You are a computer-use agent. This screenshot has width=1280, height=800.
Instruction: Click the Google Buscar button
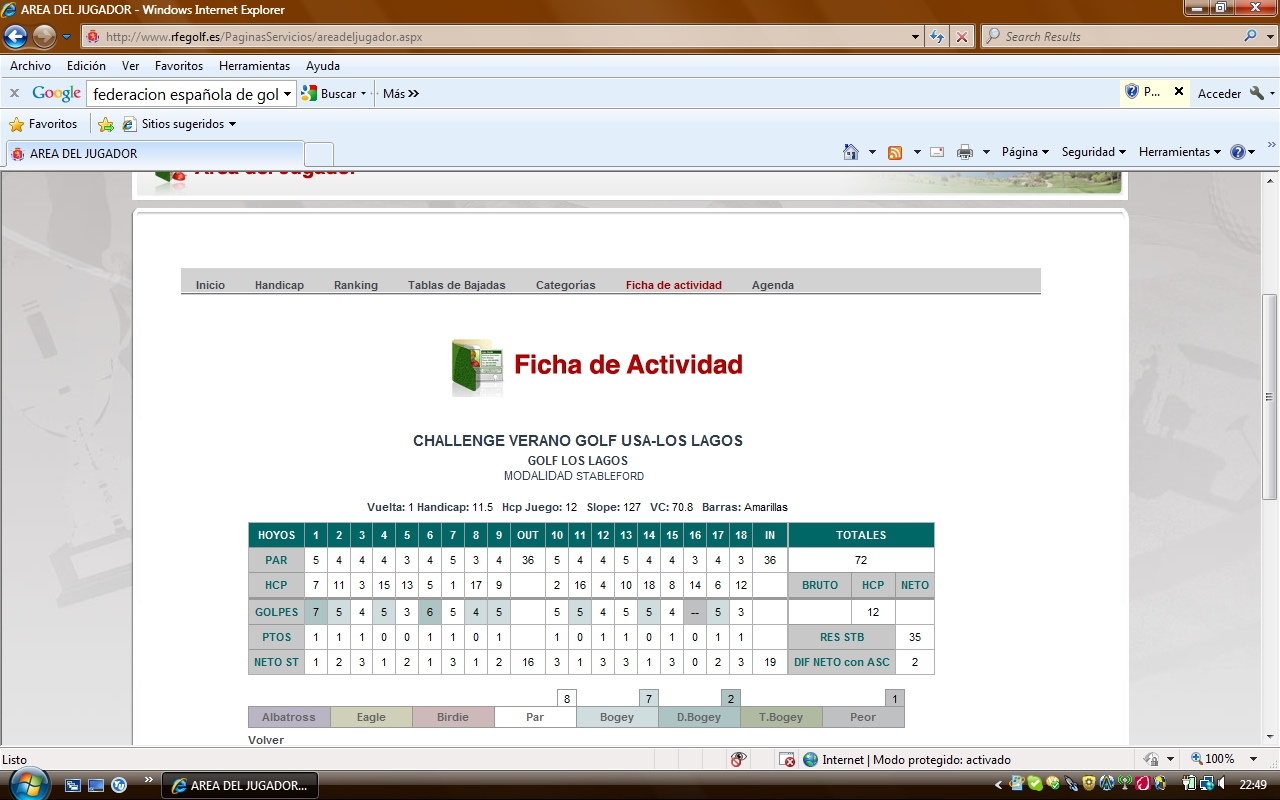coord(334,93)
